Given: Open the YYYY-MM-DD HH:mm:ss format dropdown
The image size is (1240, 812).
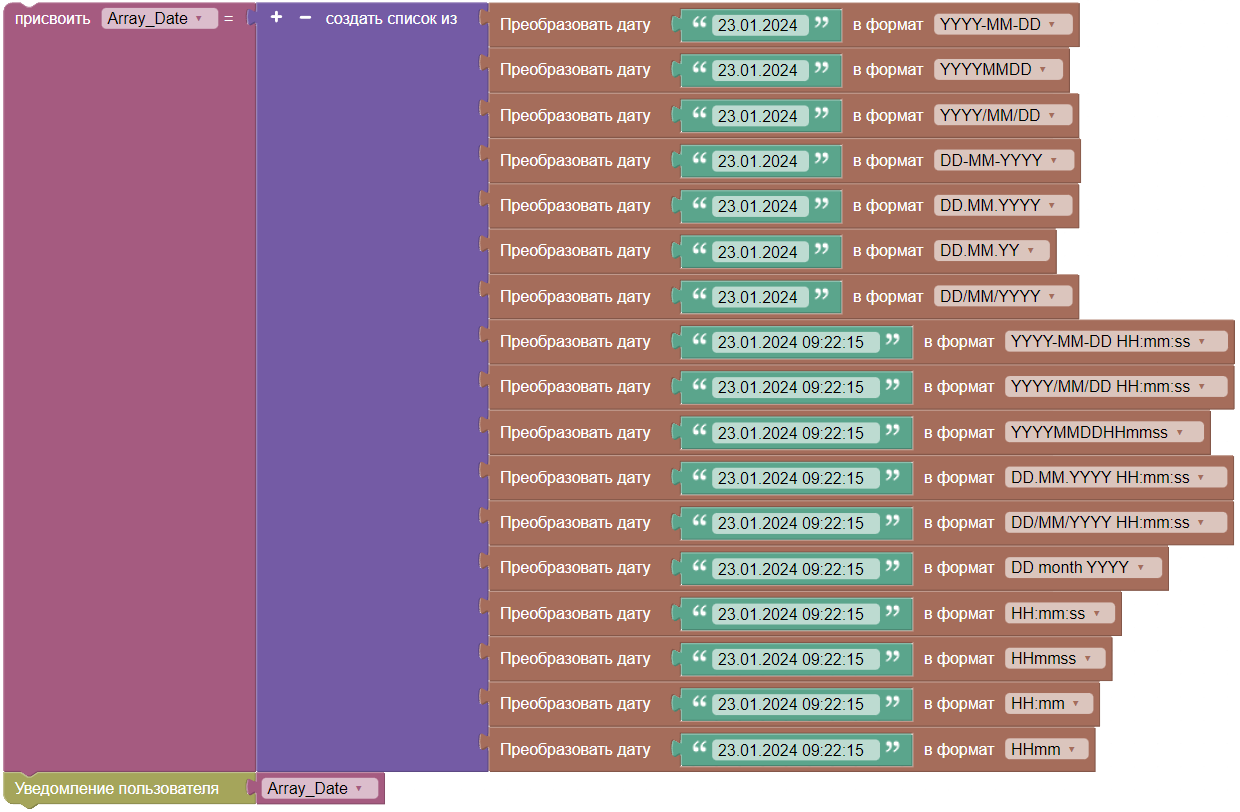Looking at the screenshot, I should click(x=1116, y=341).
